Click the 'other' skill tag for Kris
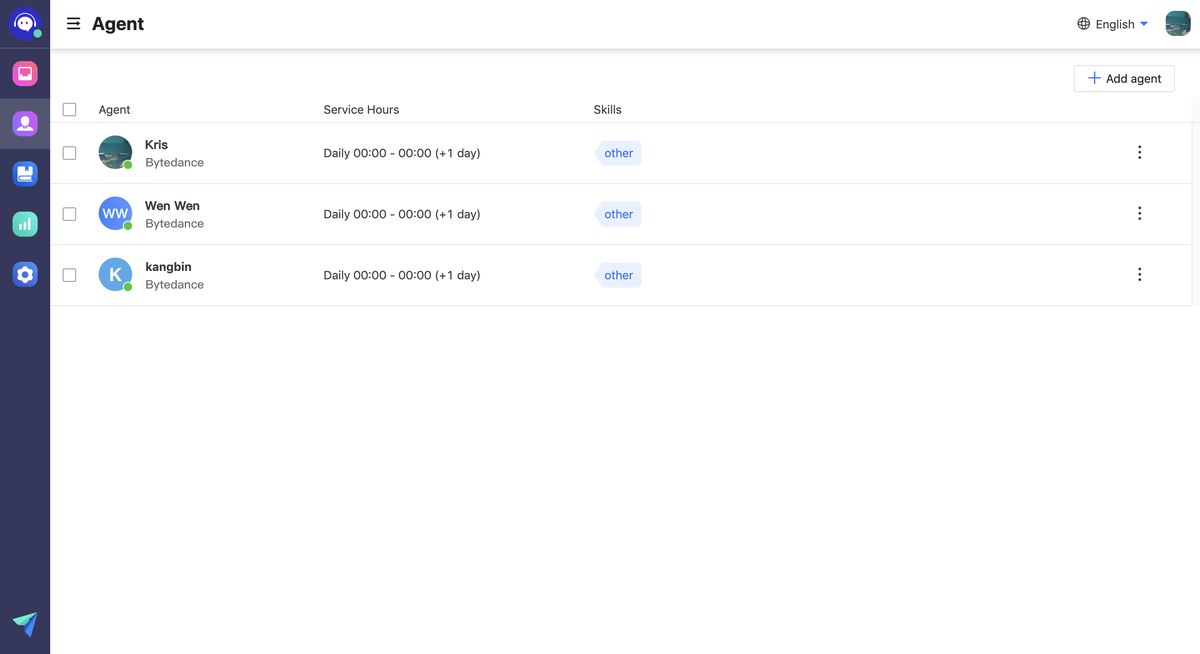 point(618,153)
